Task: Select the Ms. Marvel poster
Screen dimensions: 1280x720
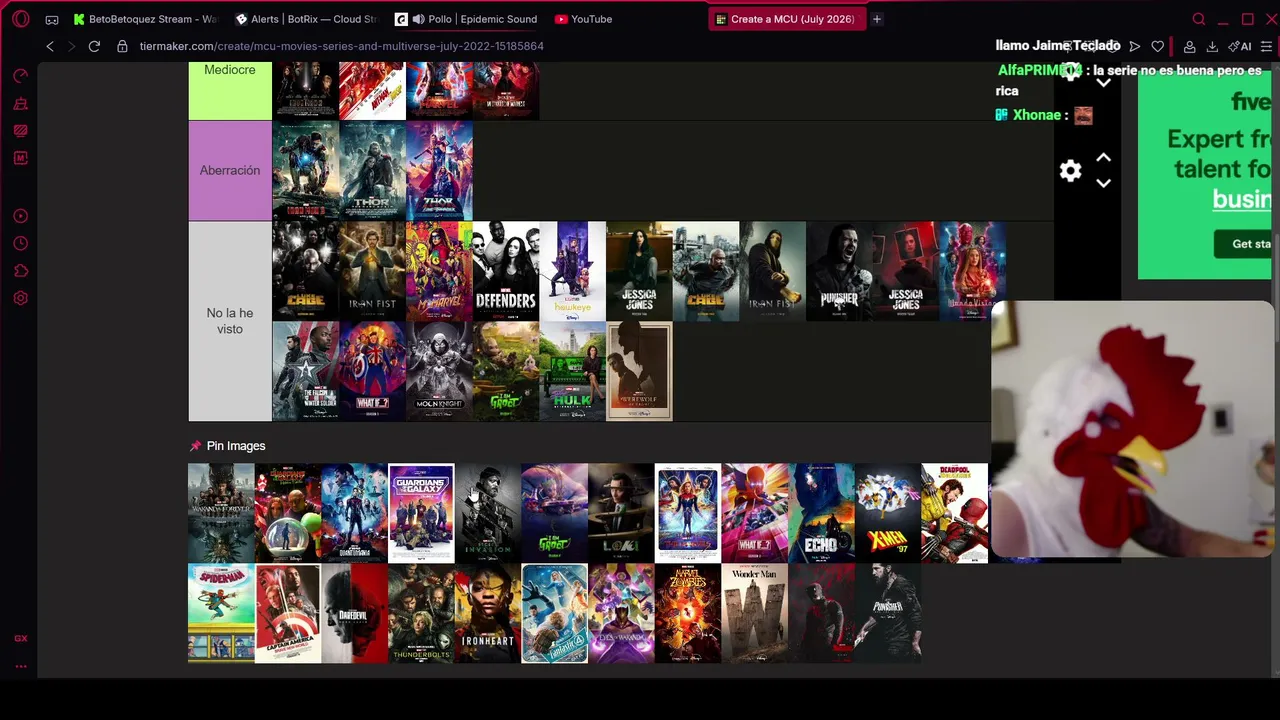Action: 439,271
